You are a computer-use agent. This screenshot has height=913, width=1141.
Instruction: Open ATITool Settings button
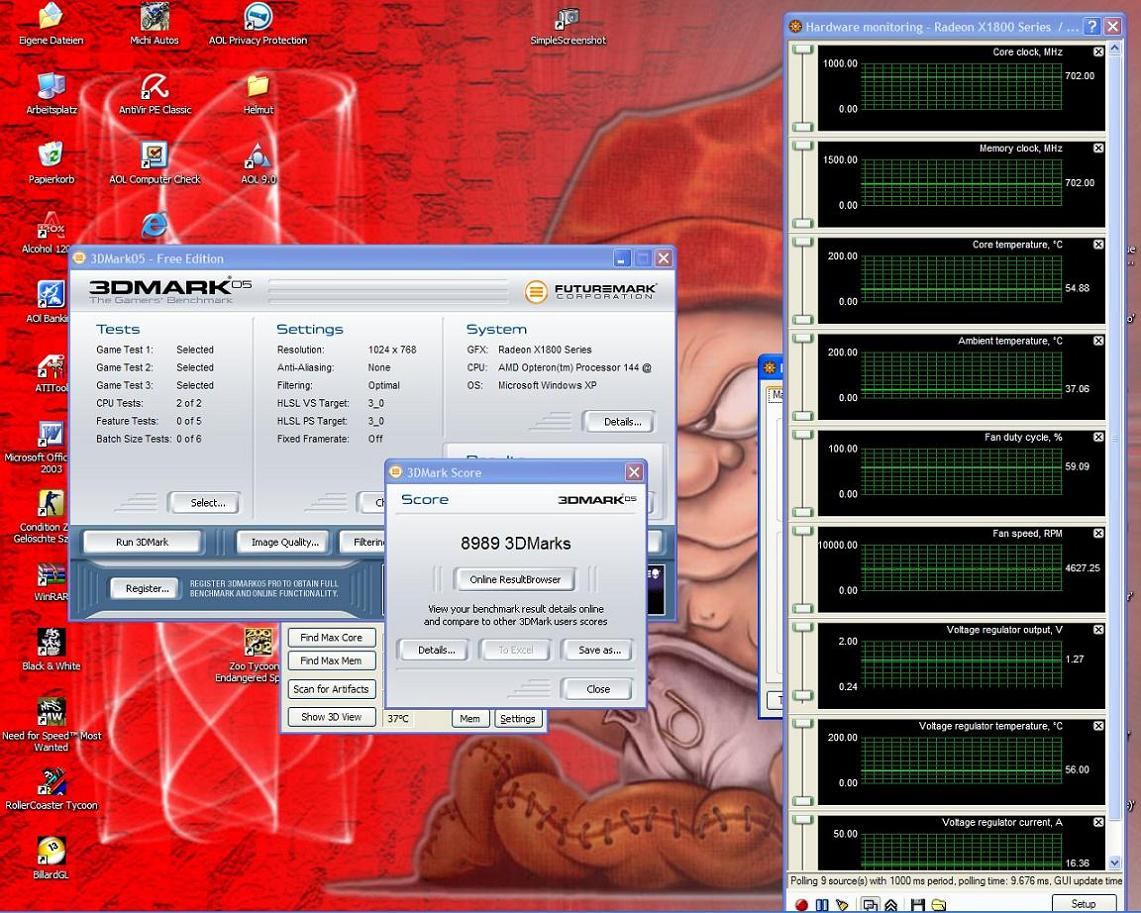pos(517,718)
